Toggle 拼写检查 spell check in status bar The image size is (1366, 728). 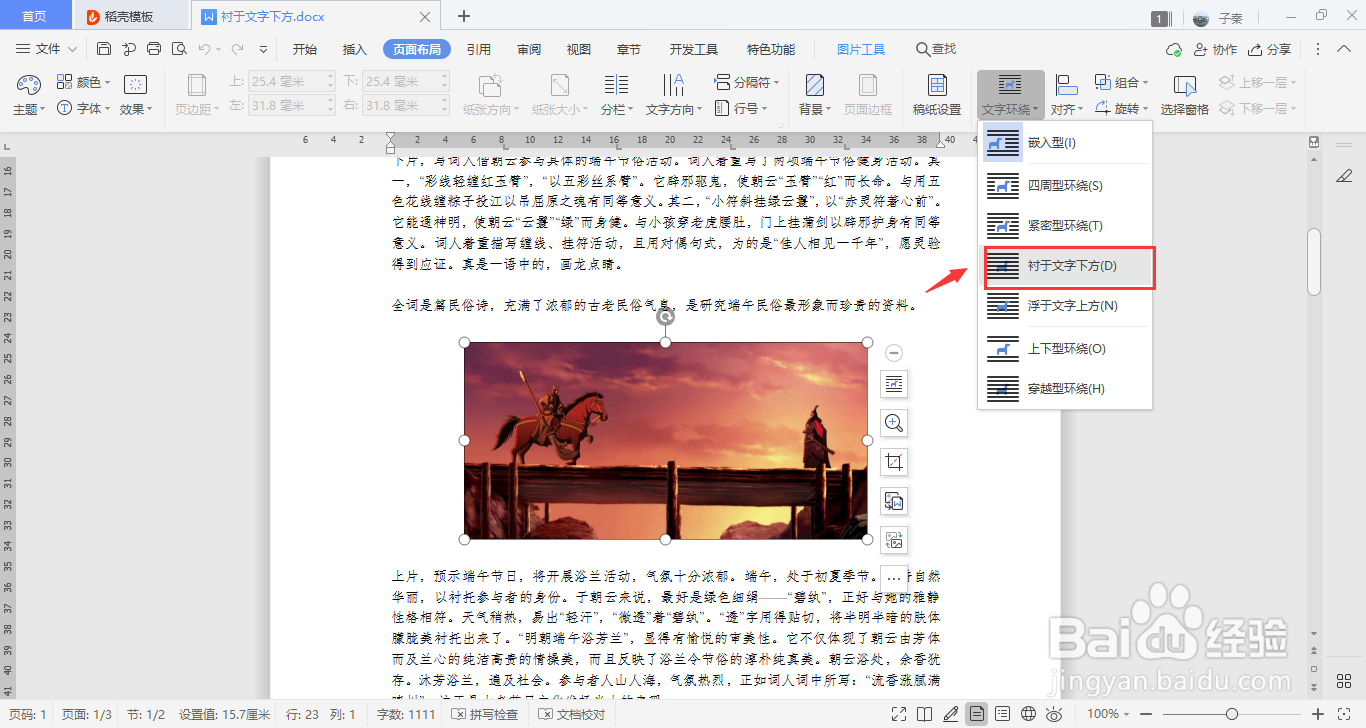point(484,714)
